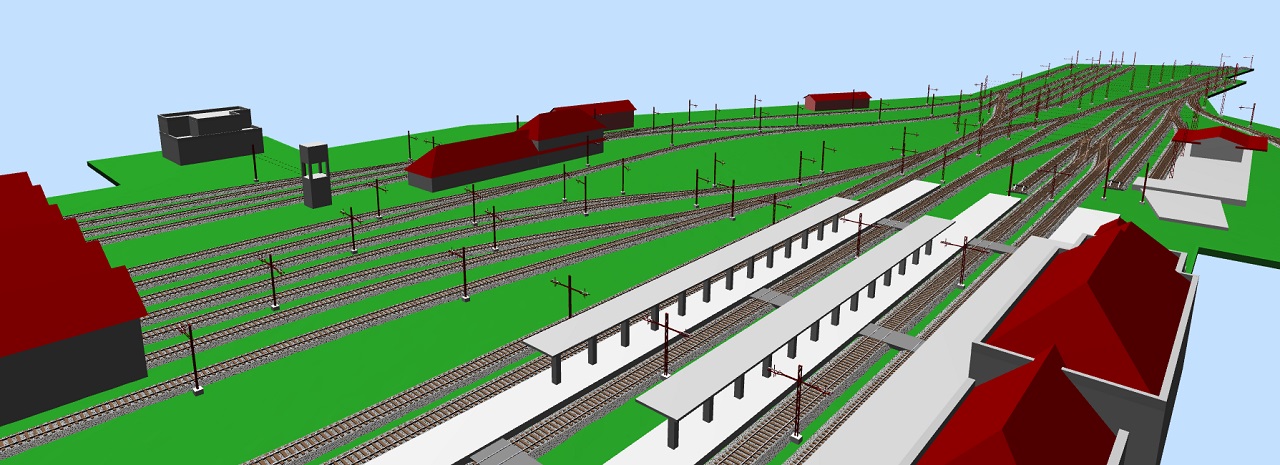The image size is (1280, 465).
Task: Click the gray walkway crossing between platforms
Action: click(891, 337)
